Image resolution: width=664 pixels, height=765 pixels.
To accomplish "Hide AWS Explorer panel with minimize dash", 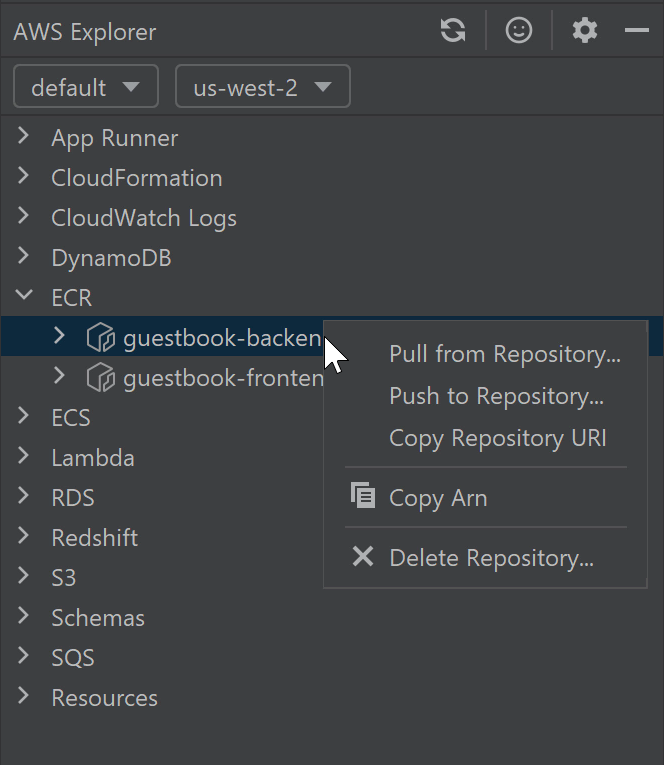I will click(637, 31).
